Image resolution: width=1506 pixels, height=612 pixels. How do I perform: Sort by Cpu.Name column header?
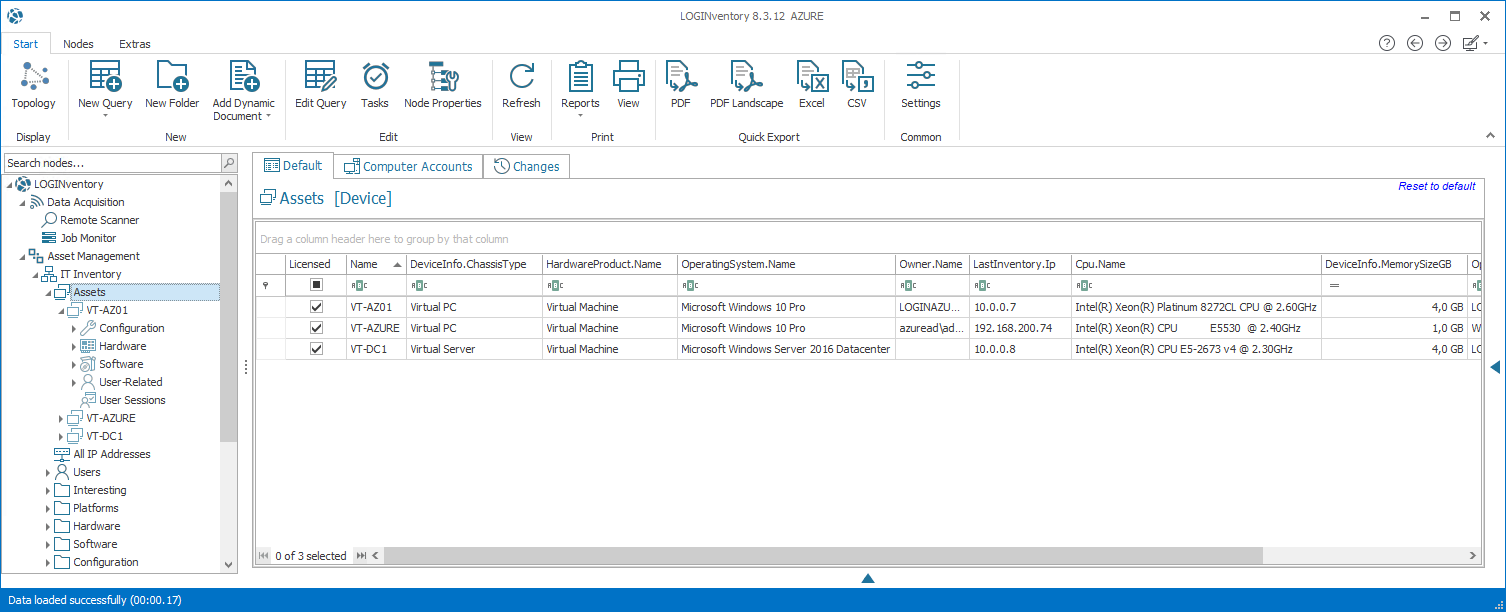[1196, 264]
